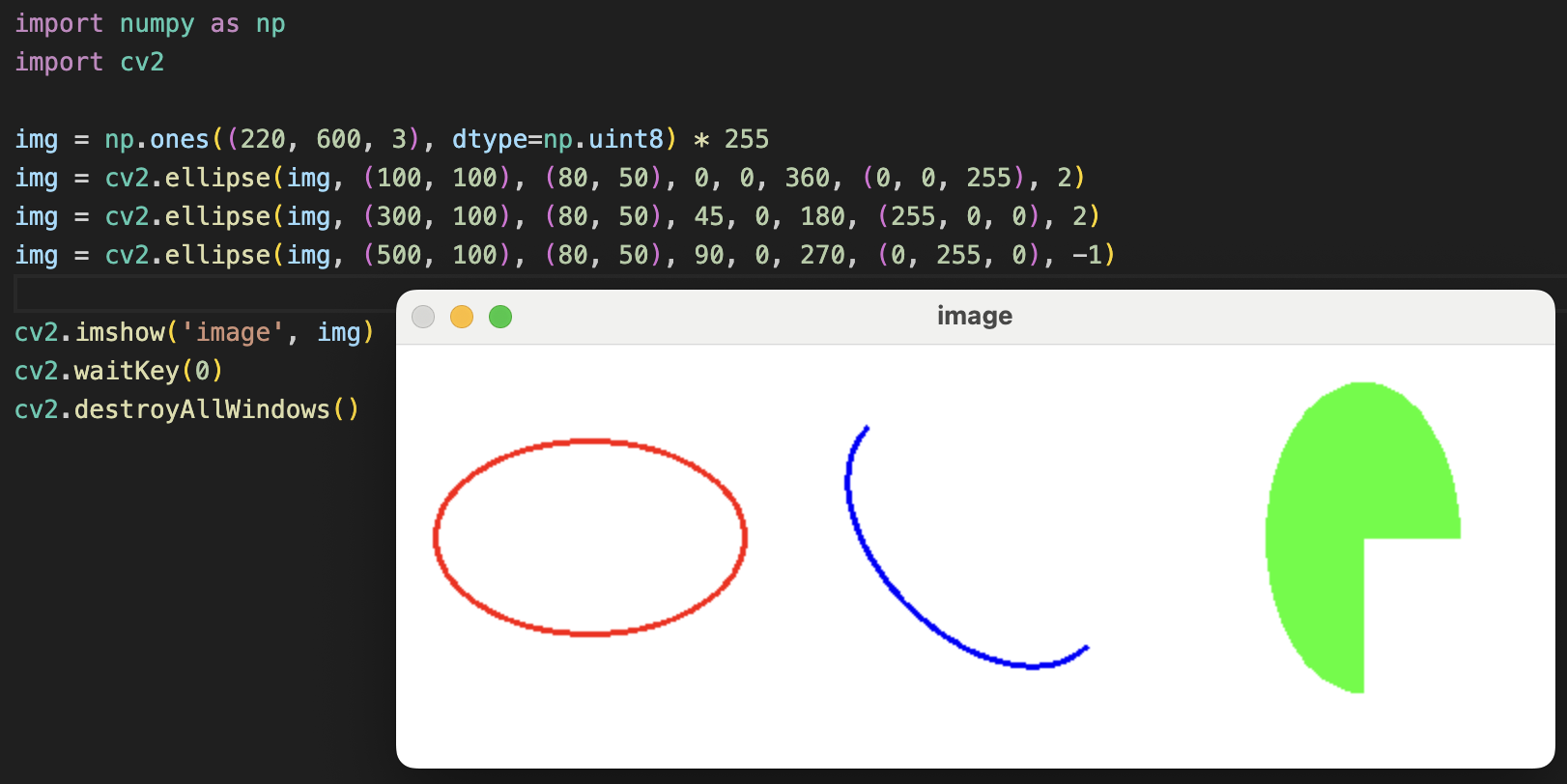The height and width of the screenshot is (784, 1567).
Task: Click the 'cv2.waitKey(0)' line
Action: coord(119,371)
